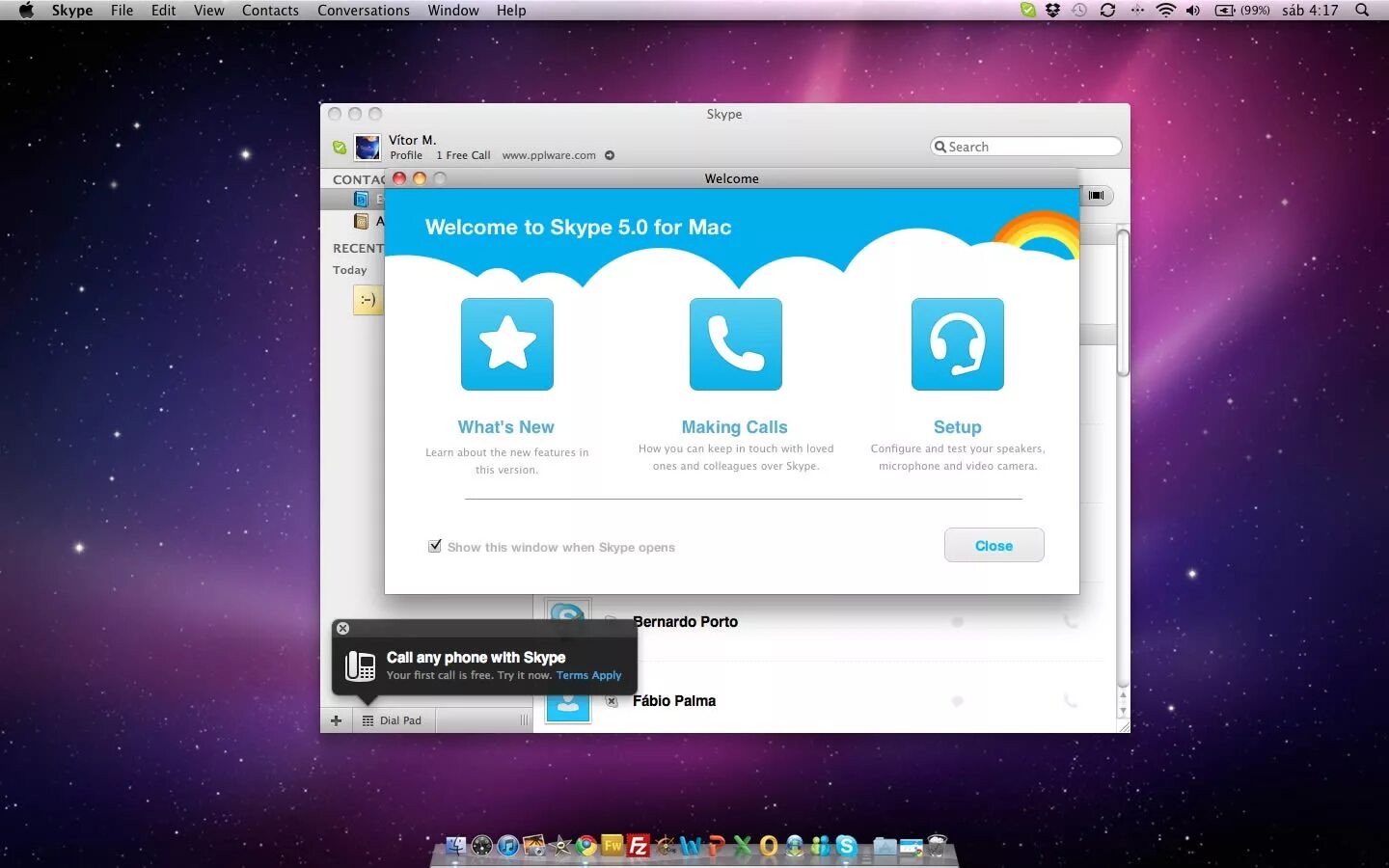
Task: Click Skype status icon in menu bar
Action: click(x=1028, y=11)
